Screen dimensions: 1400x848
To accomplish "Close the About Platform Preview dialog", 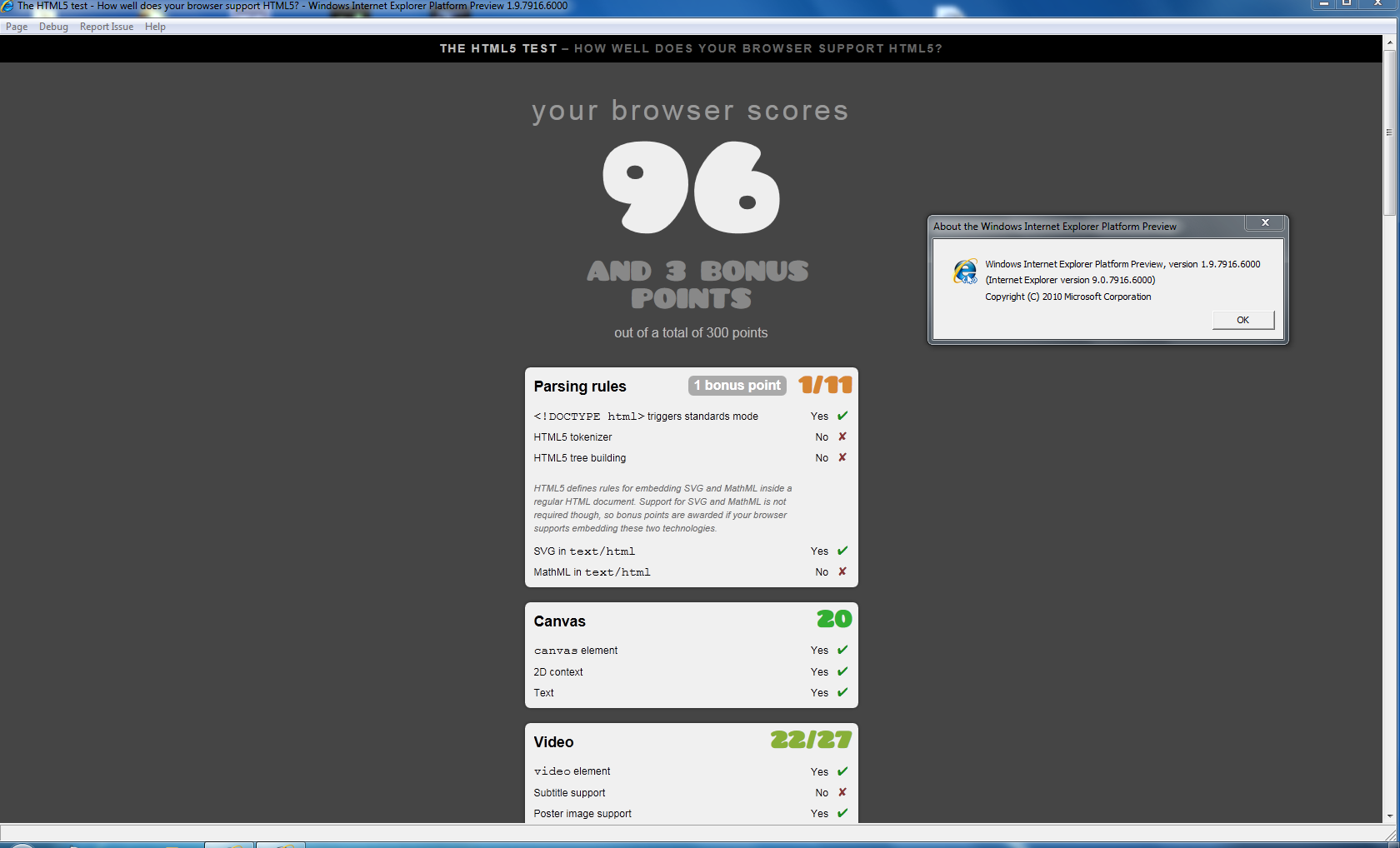I will [1265, 222].
